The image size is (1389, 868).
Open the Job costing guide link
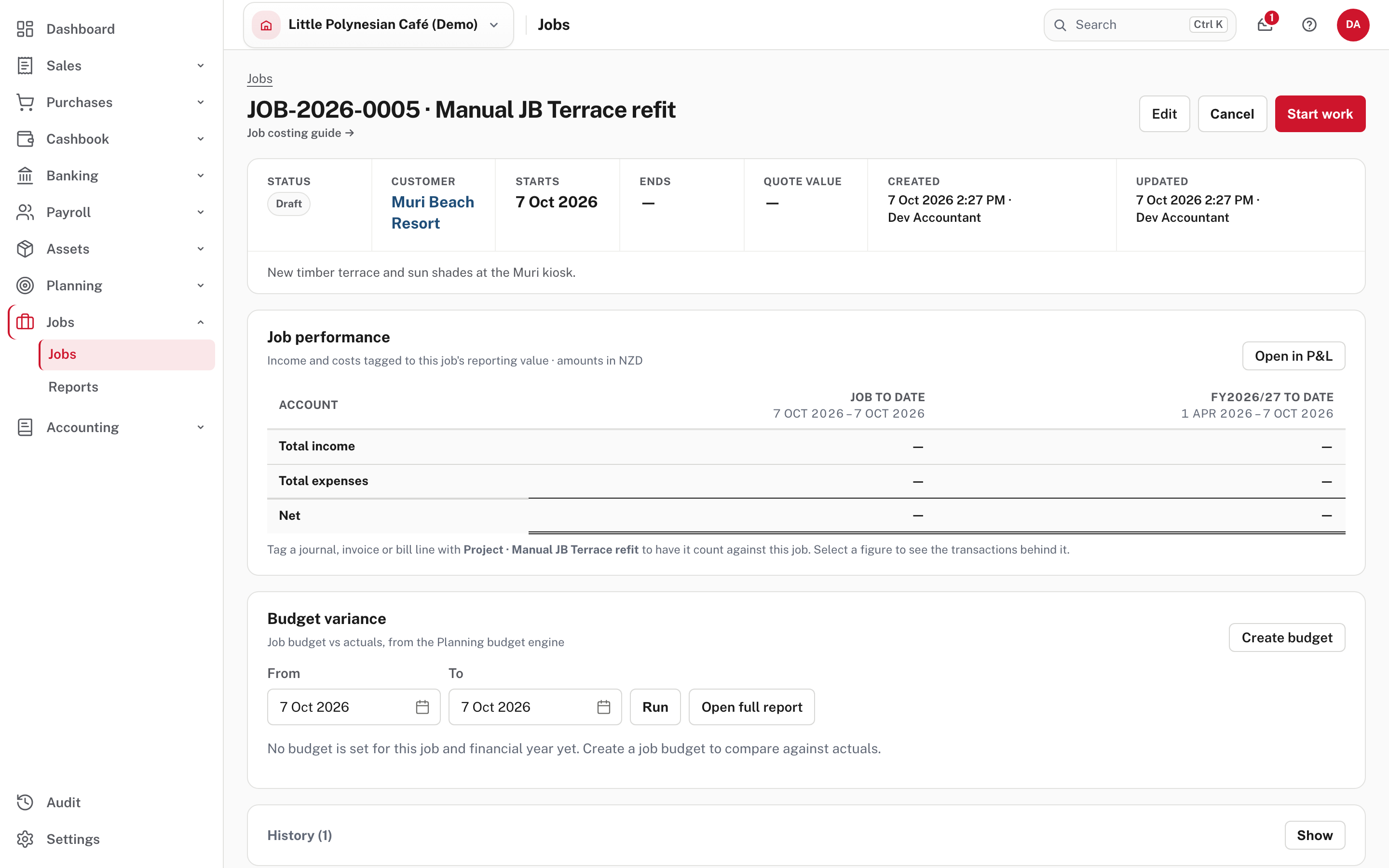pos(300,133)
